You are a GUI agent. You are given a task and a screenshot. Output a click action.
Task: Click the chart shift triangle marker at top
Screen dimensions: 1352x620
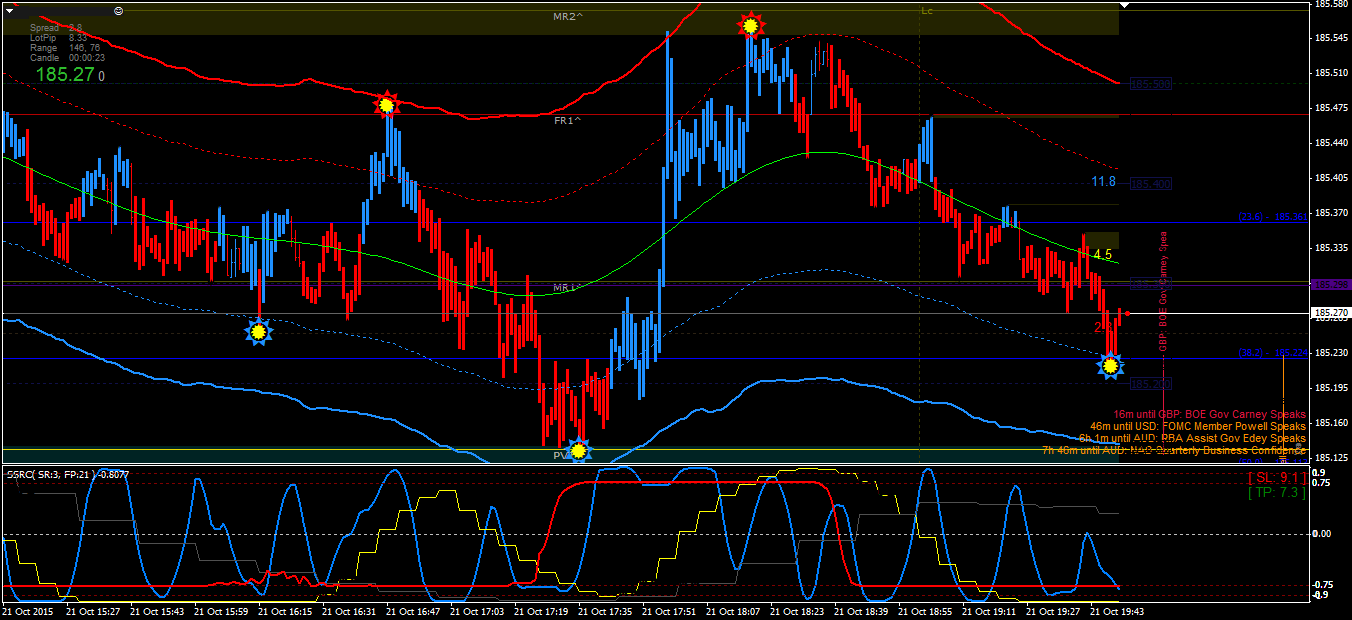(1124, 5)
